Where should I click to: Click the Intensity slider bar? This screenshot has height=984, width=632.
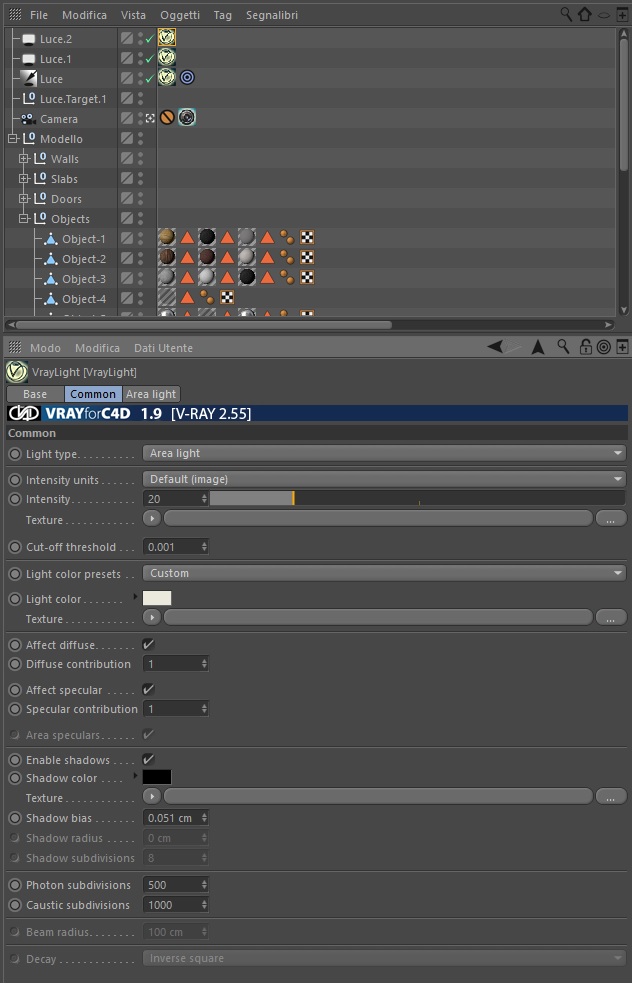(417, 499)
